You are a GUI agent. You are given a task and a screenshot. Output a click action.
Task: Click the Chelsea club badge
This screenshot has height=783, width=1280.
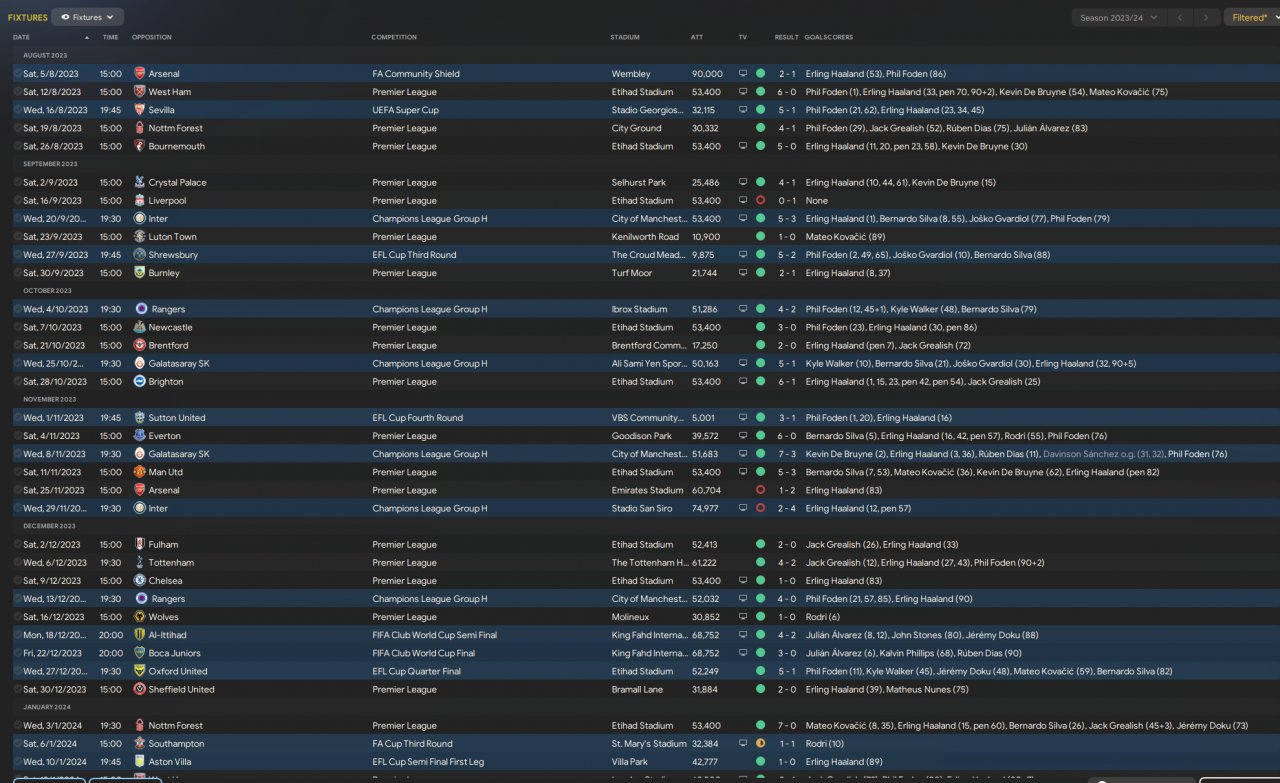(139, 581)
